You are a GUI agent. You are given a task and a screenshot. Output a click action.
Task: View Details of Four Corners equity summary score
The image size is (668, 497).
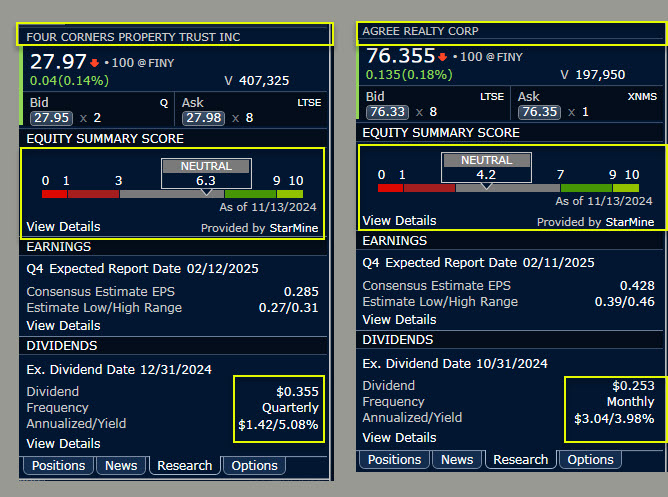(x=63, y=227)
